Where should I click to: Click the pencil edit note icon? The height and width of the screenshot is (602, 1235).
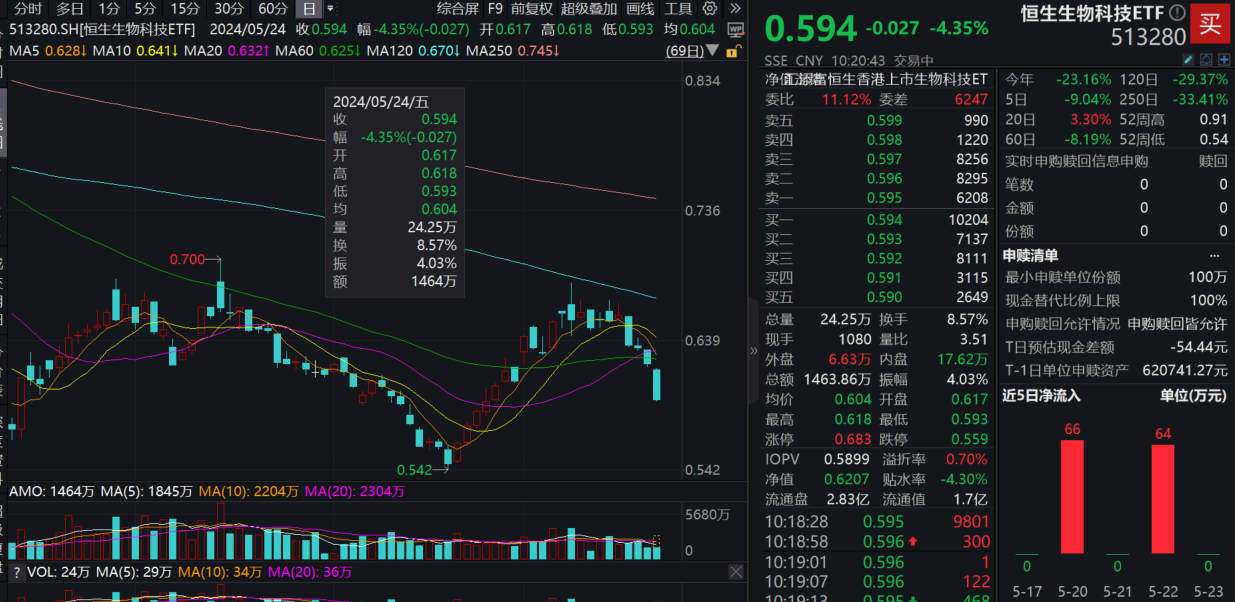(1187, 60)
